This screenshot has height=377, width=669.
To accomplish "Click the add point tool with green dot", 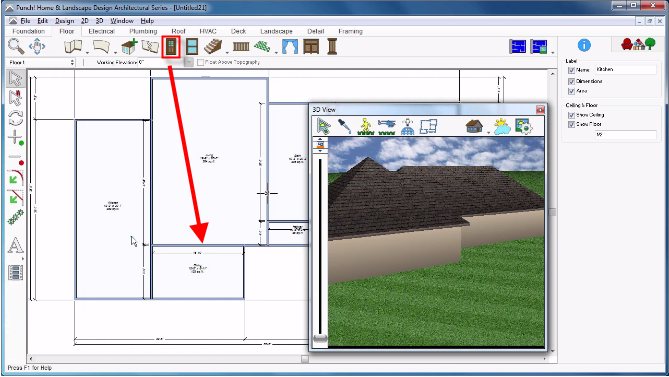I will [x=15, y=138].
